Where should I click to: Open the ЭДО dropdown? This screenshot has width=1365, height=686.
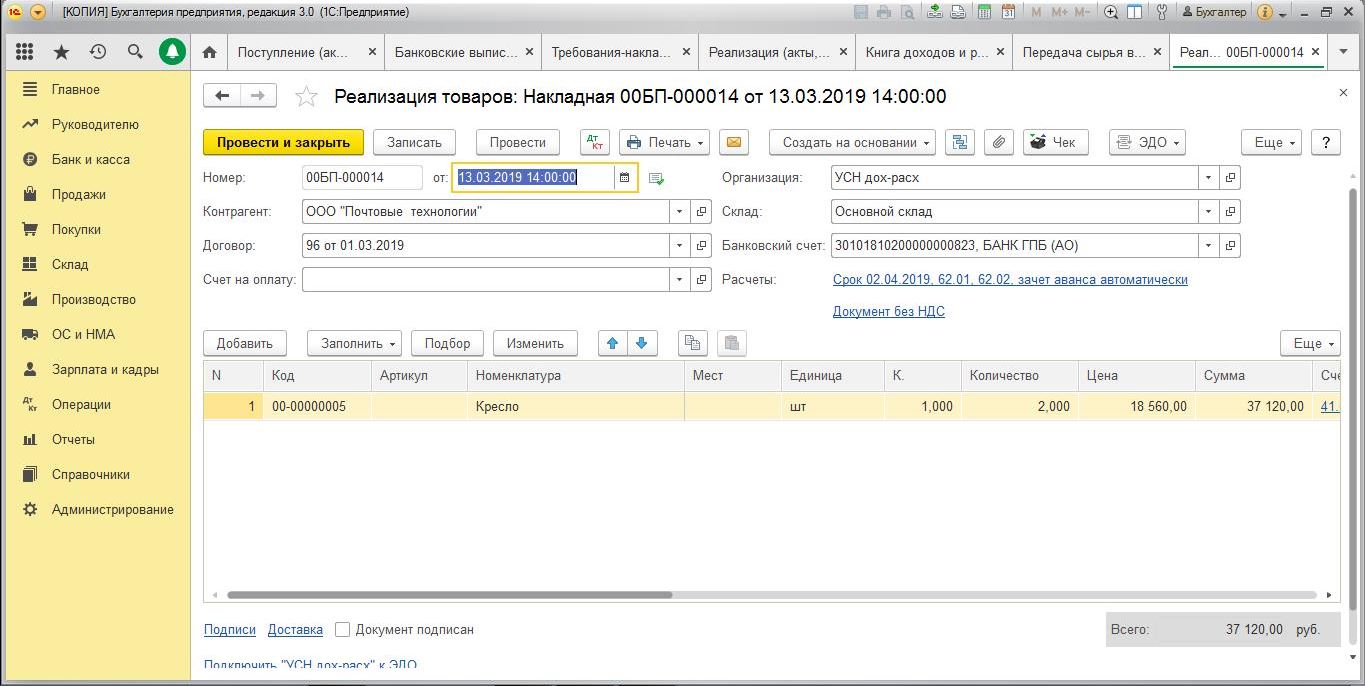(x=1147, y=142)
